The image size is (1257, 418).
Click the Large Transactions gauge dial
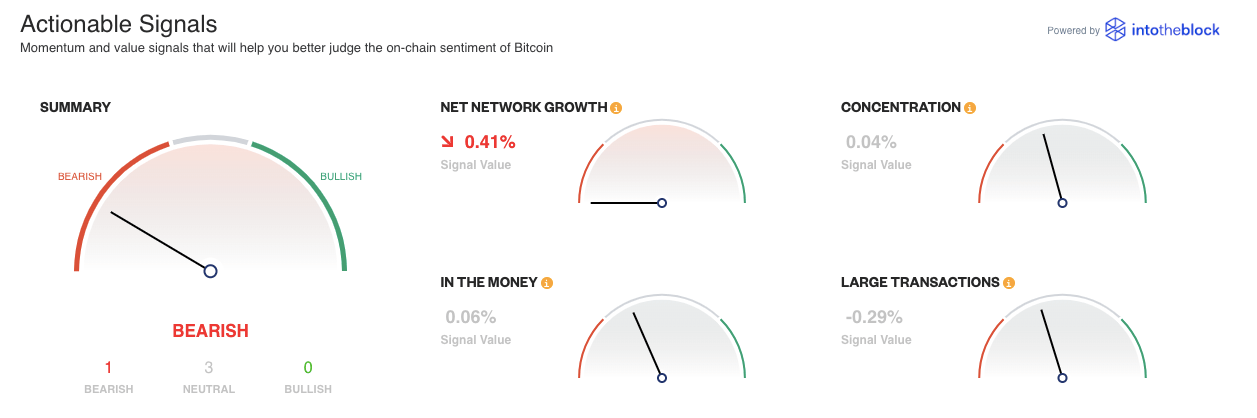pos(1062,340)
